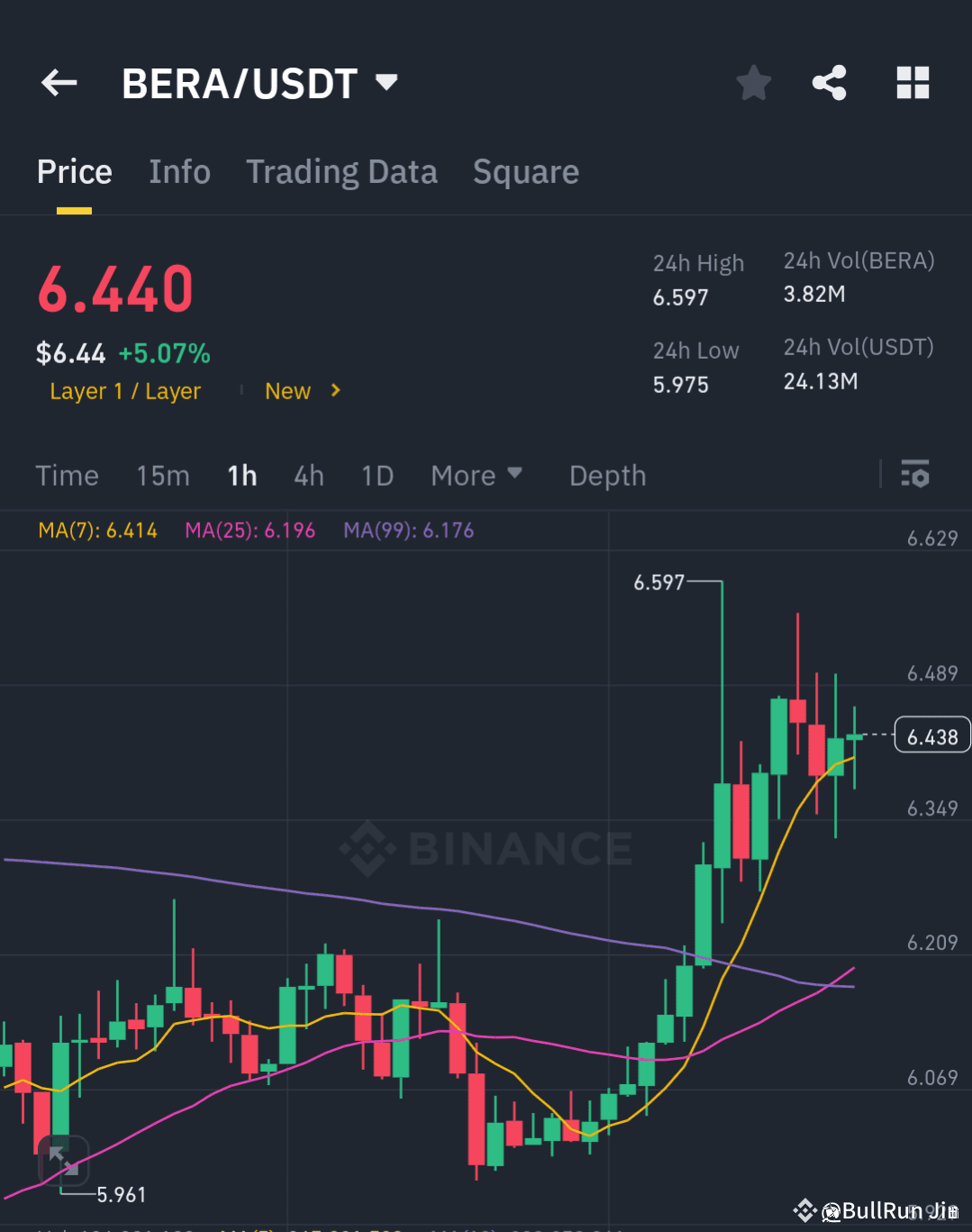Tap the 6.209 price axis label
The image size is (972, 1232).
coord(932,944)
